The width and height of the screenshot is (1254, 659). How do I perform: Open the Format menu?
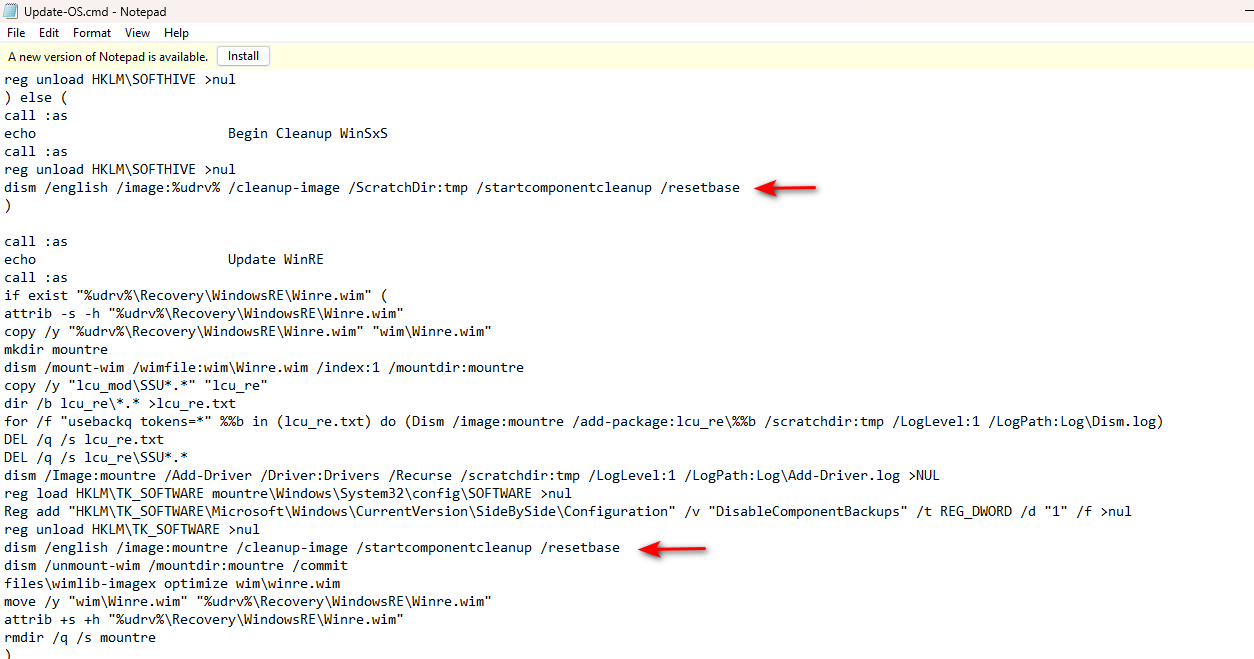coord(92,33)
